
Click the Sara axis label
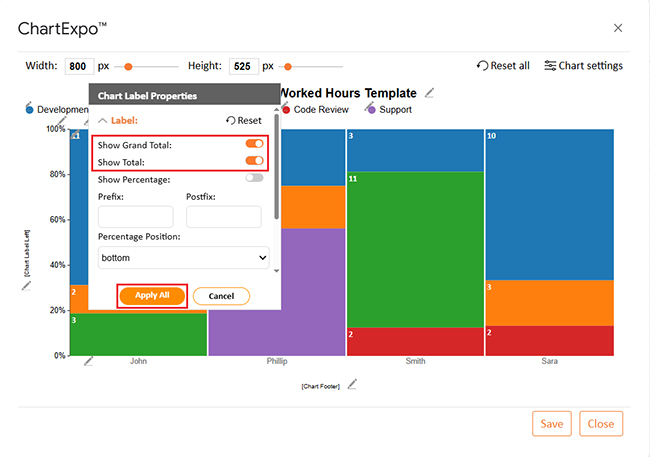(549, 361)
